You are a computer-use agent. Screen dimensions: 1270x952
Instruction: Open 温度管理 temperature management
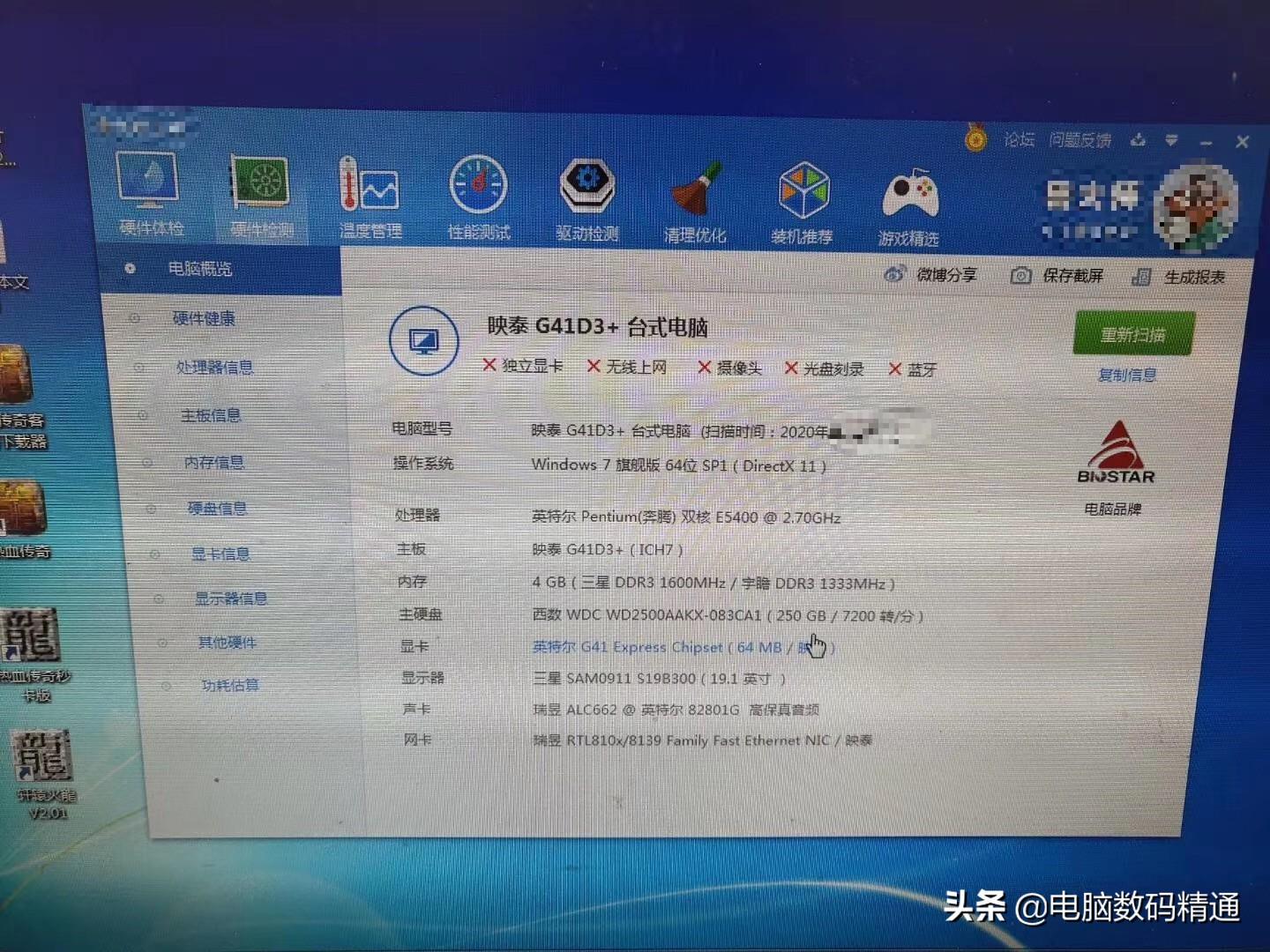pos(370,197)
